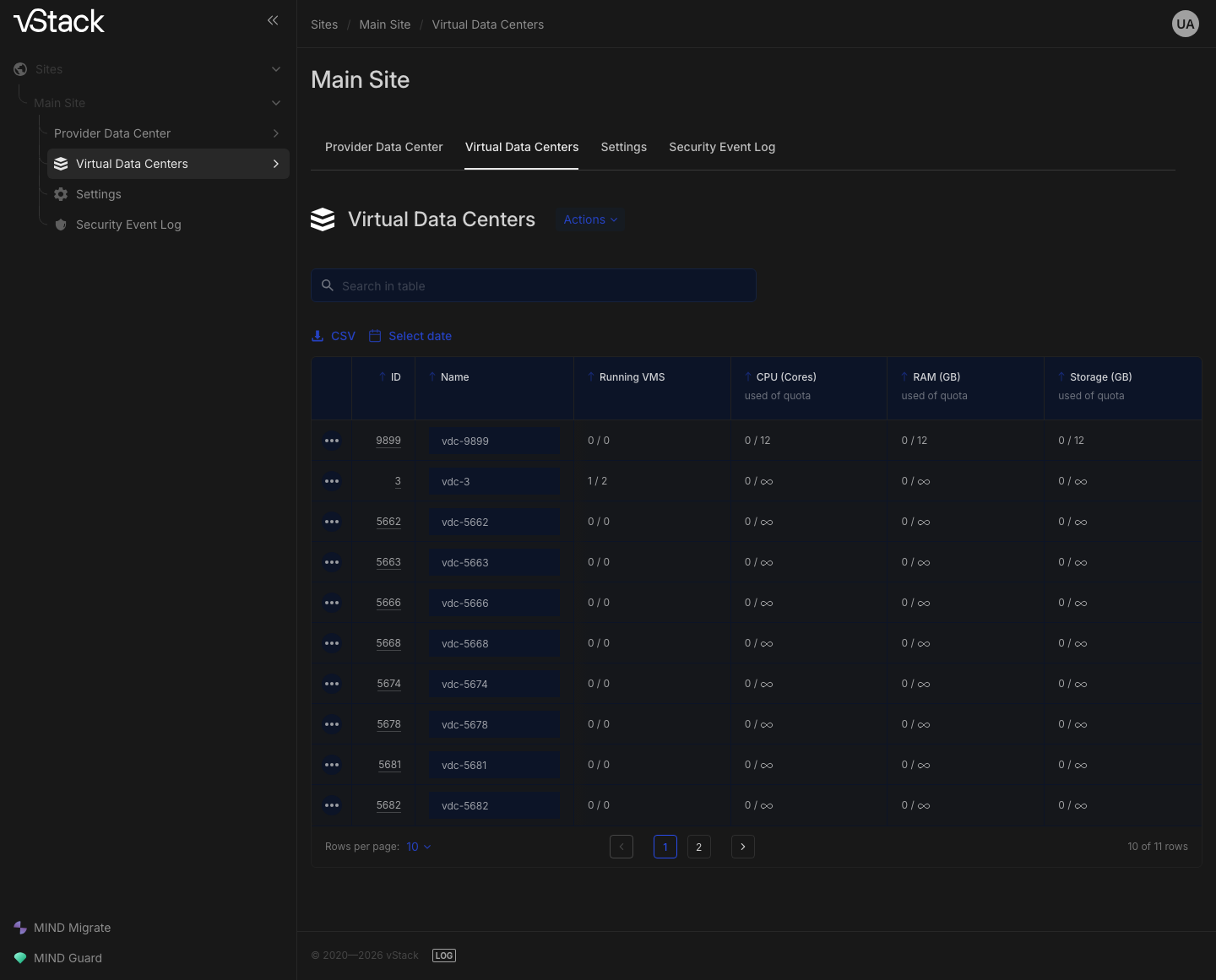
Task: Expand the Actions dropdown
Action: (590, 219)
